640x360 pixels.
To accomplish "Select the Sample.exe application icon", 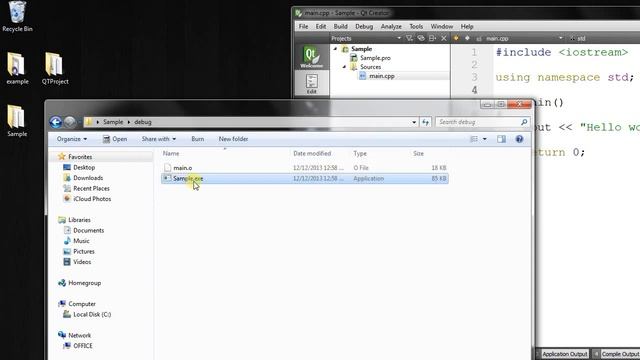I will coord(167,178).
